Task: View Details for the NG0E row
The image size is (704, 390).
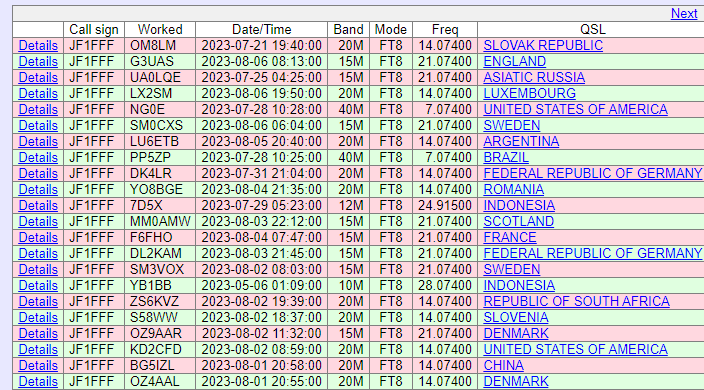Action: 38,110
